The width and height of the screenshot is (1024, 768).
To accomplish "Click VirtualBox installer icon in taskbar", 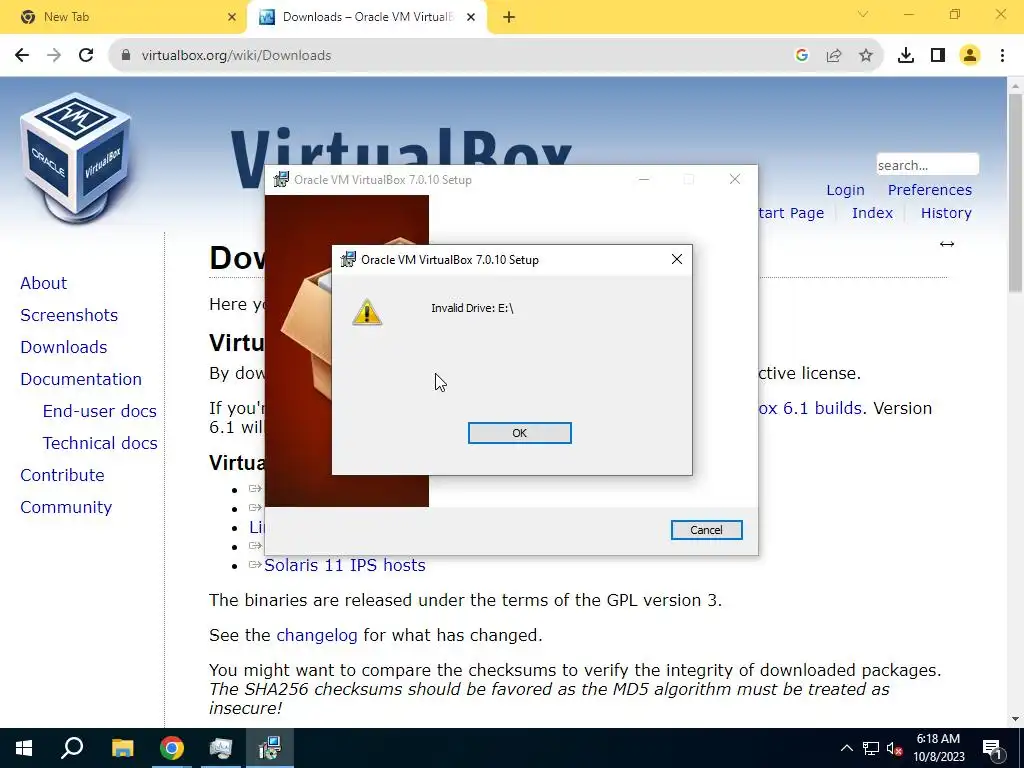I will tap(269, 748).
